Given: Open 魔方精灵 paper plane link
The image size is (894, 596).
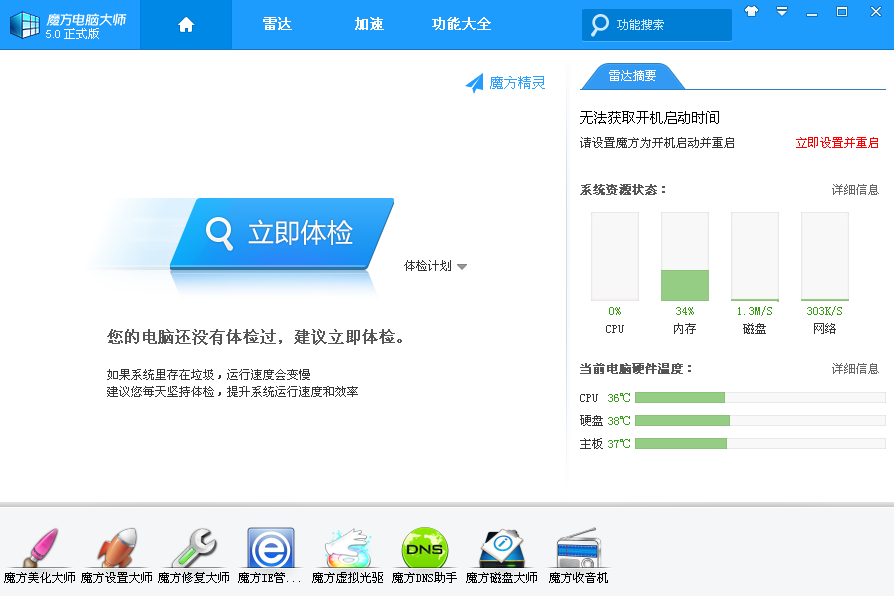Looking at the screenshot, I should [506, 83].
